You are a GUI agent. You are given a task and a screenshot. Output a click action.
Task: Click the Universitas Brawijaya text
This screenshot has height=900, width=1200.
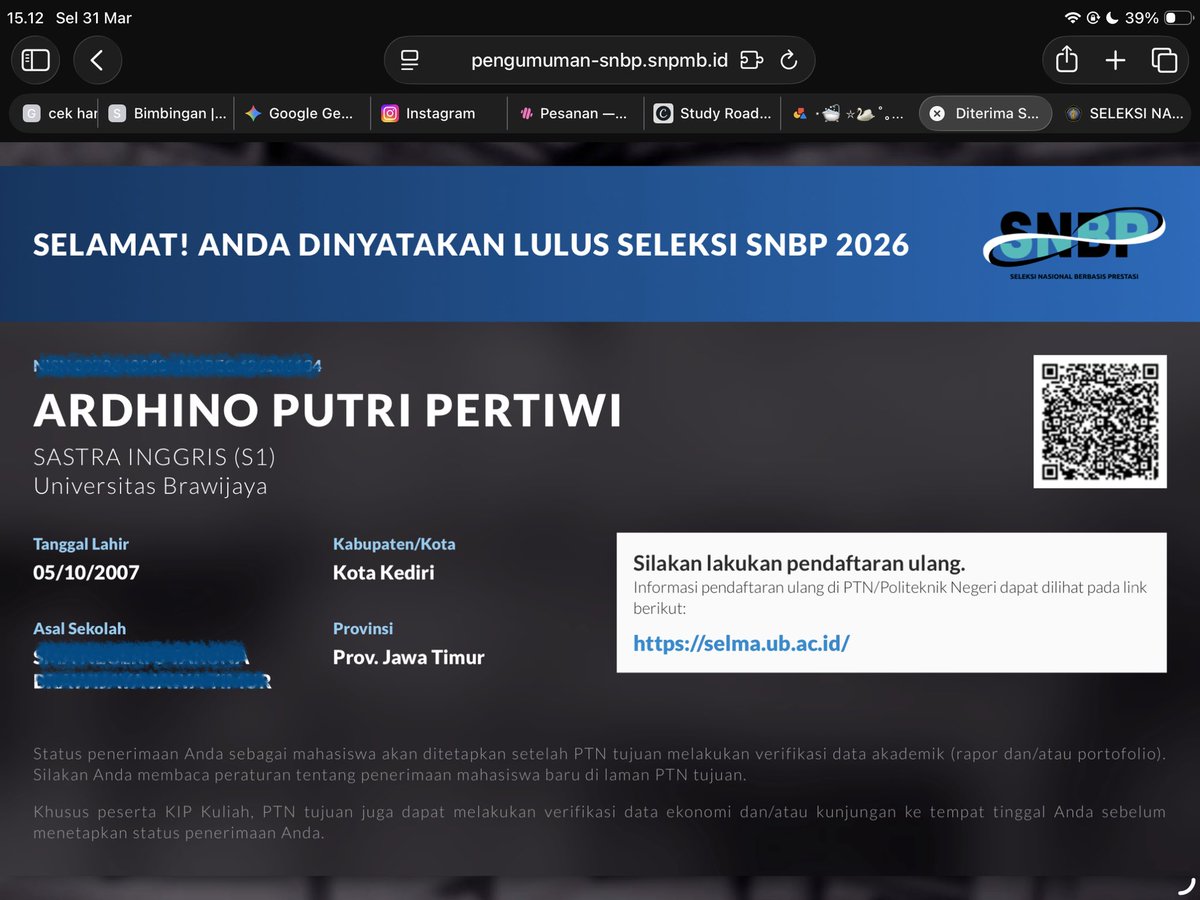click(x=150, y=487)
